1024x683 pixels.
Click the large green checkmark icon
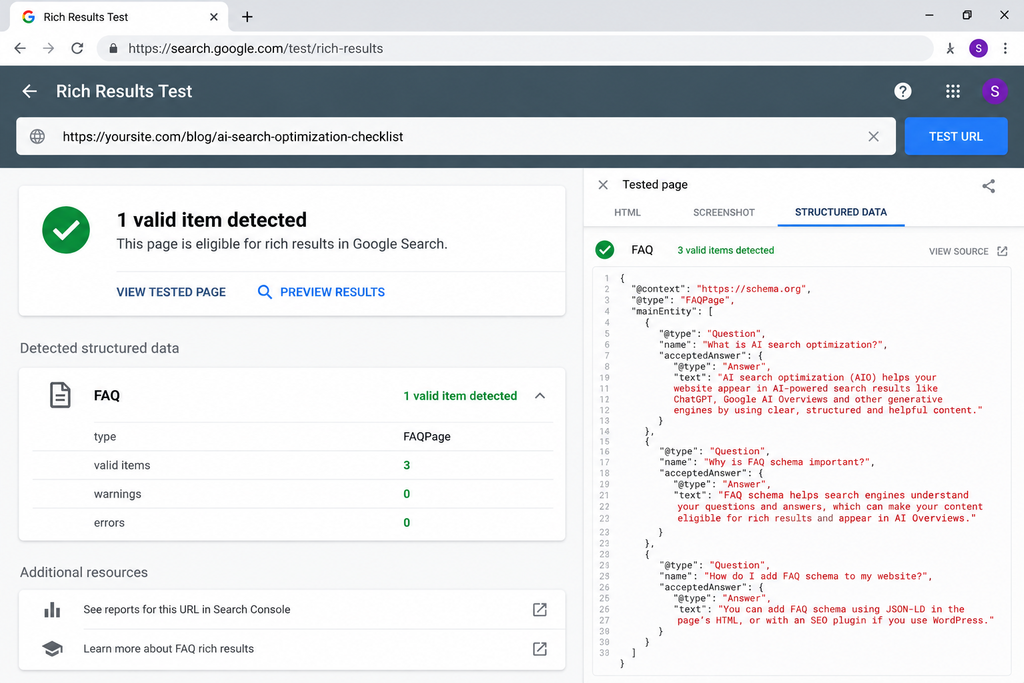coord(66,230)
